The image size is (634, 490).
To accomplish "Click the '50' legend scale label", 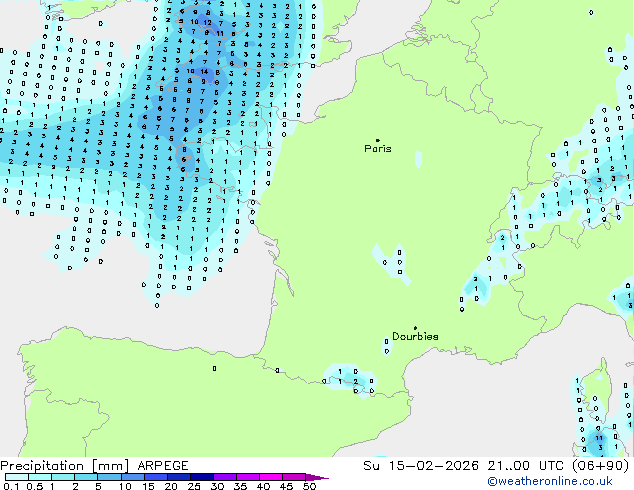I will pos(309,486).
